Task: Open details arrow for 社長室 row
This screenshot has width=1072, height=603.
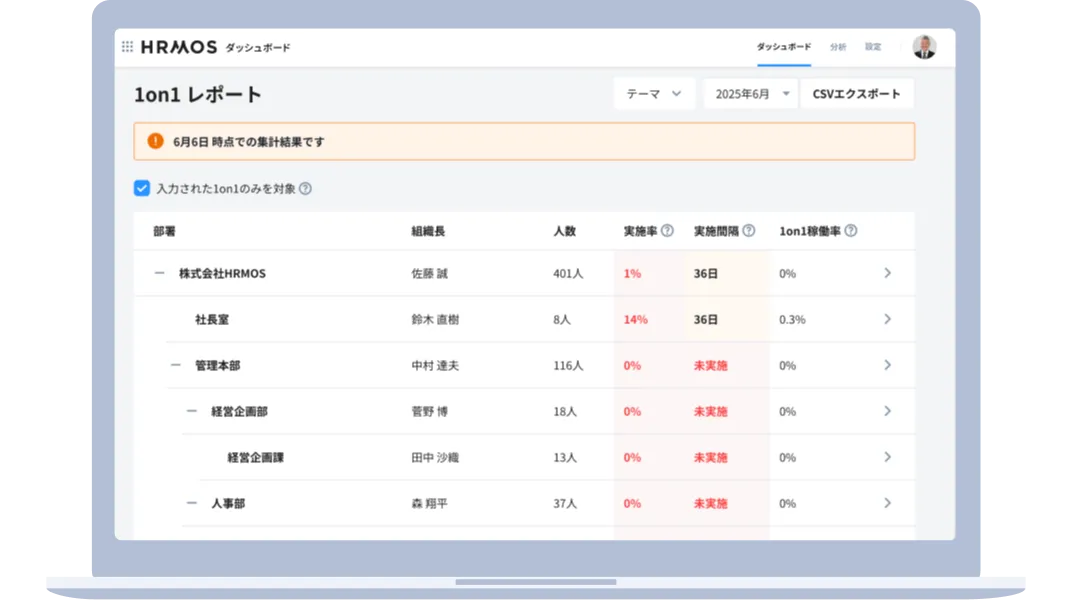Action: (x=887, y=319)
